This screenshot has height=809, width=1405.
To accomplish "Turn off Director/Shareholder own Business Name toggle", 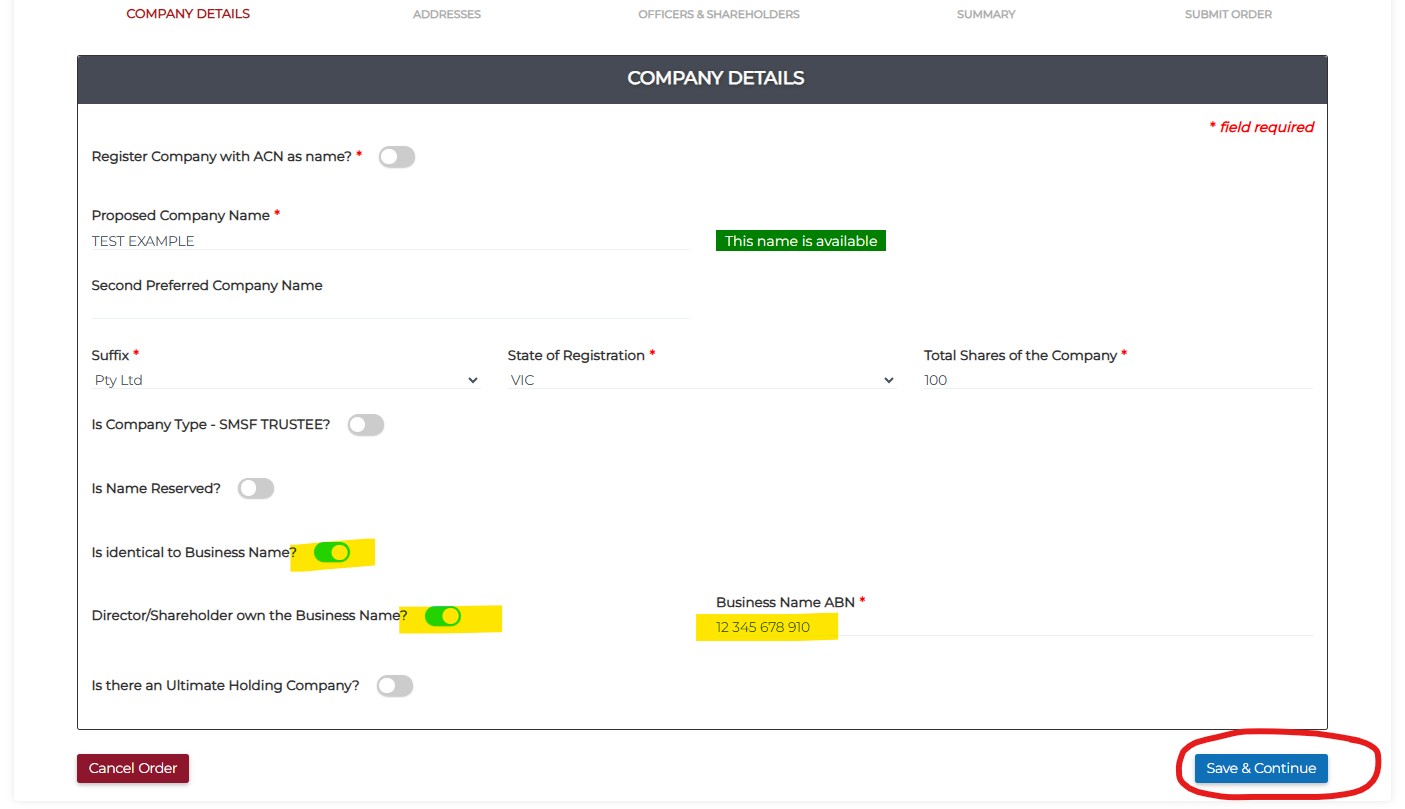I will [442, 616].
